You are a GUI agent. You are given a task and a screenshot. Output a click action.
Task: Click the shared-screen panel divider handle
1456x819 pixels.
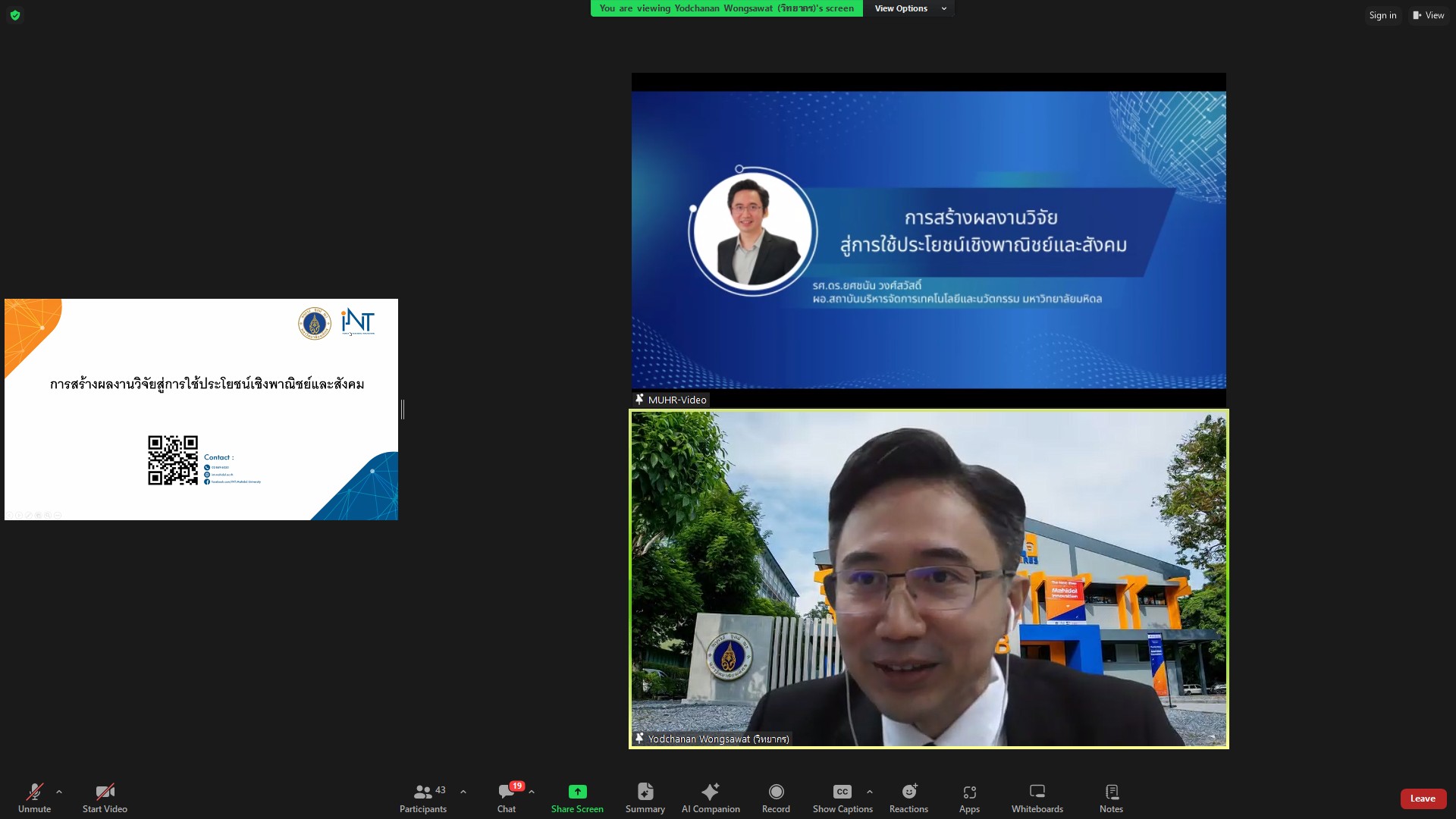coord(403,409)
